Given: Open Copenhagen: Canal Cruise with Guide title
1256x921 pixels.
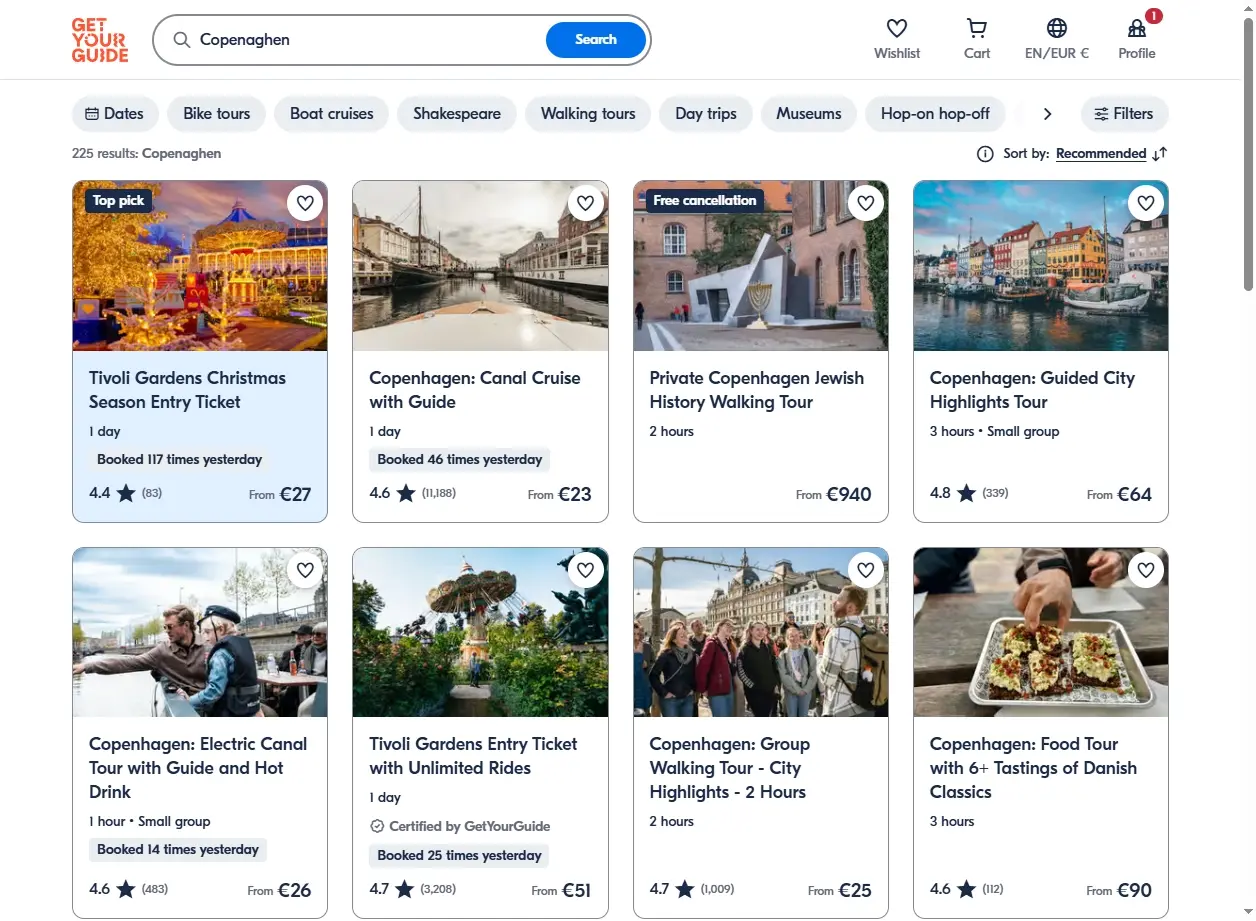Looking at the screenshot, I should pos(475,390).
